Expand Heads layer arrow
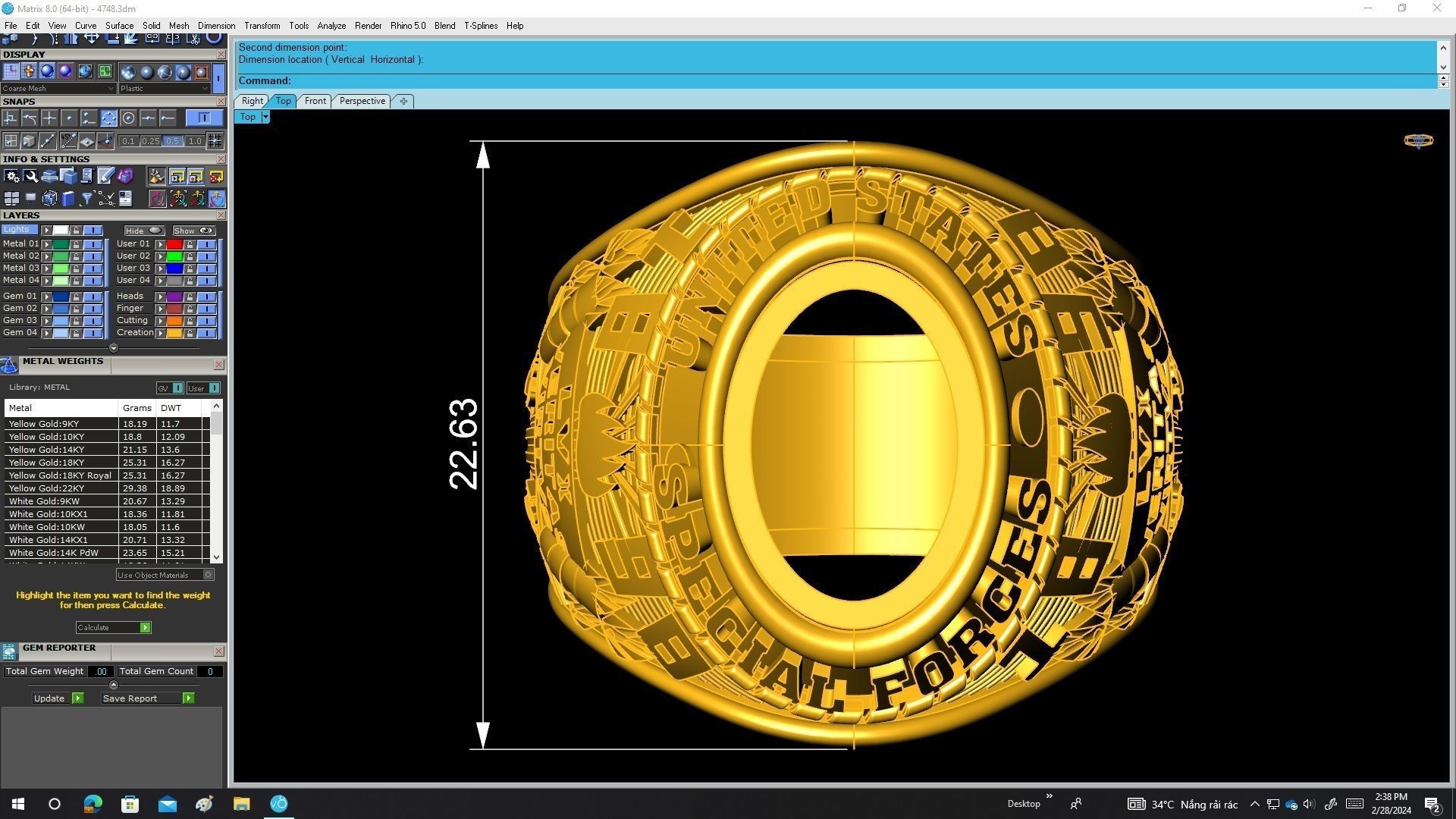Screen dimensions: 1456x819 (x=161, y=297)
